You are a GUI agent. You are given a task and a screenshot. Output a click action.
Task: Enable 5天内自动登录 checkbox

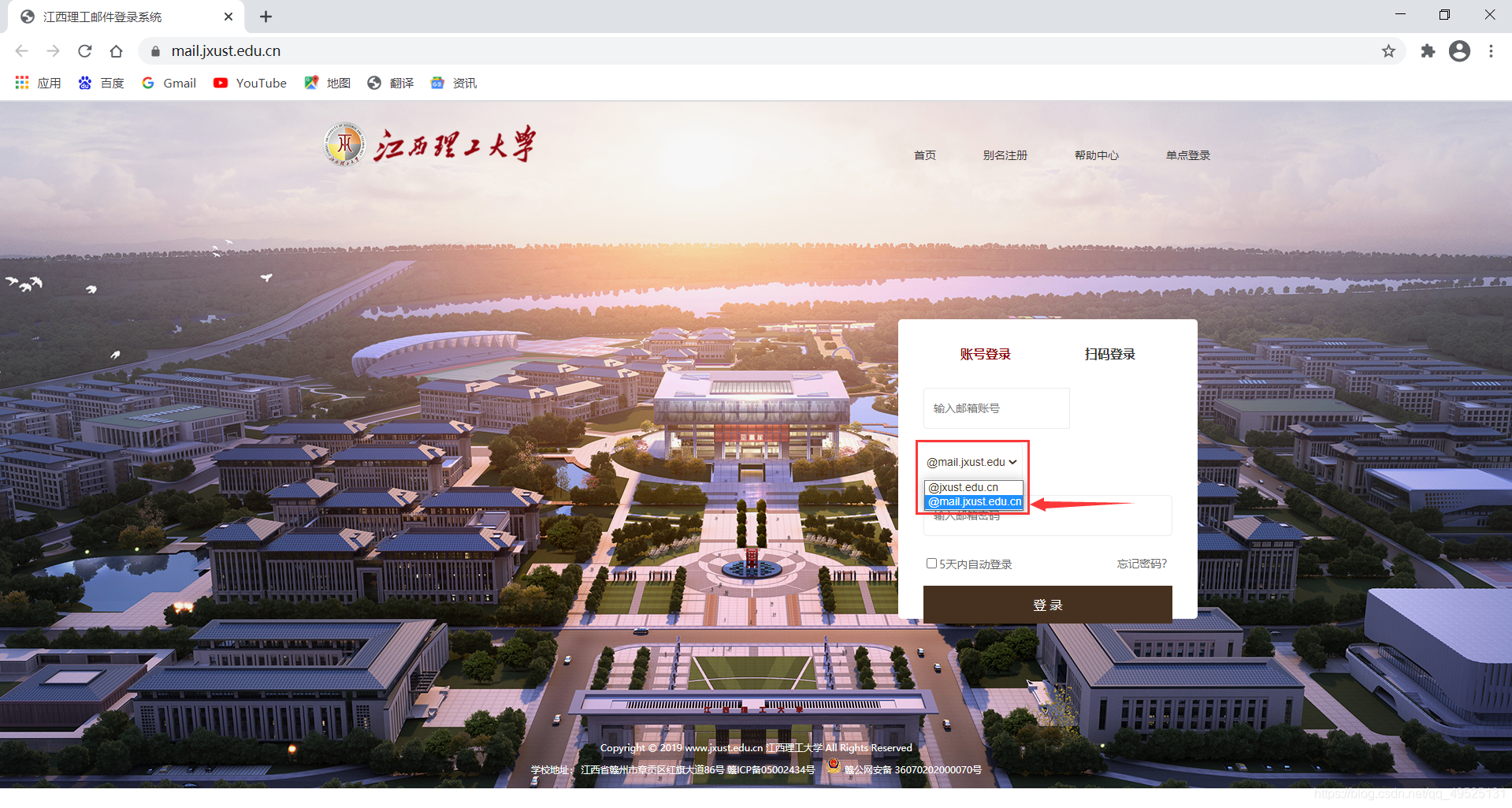click(x=931, y=563)
